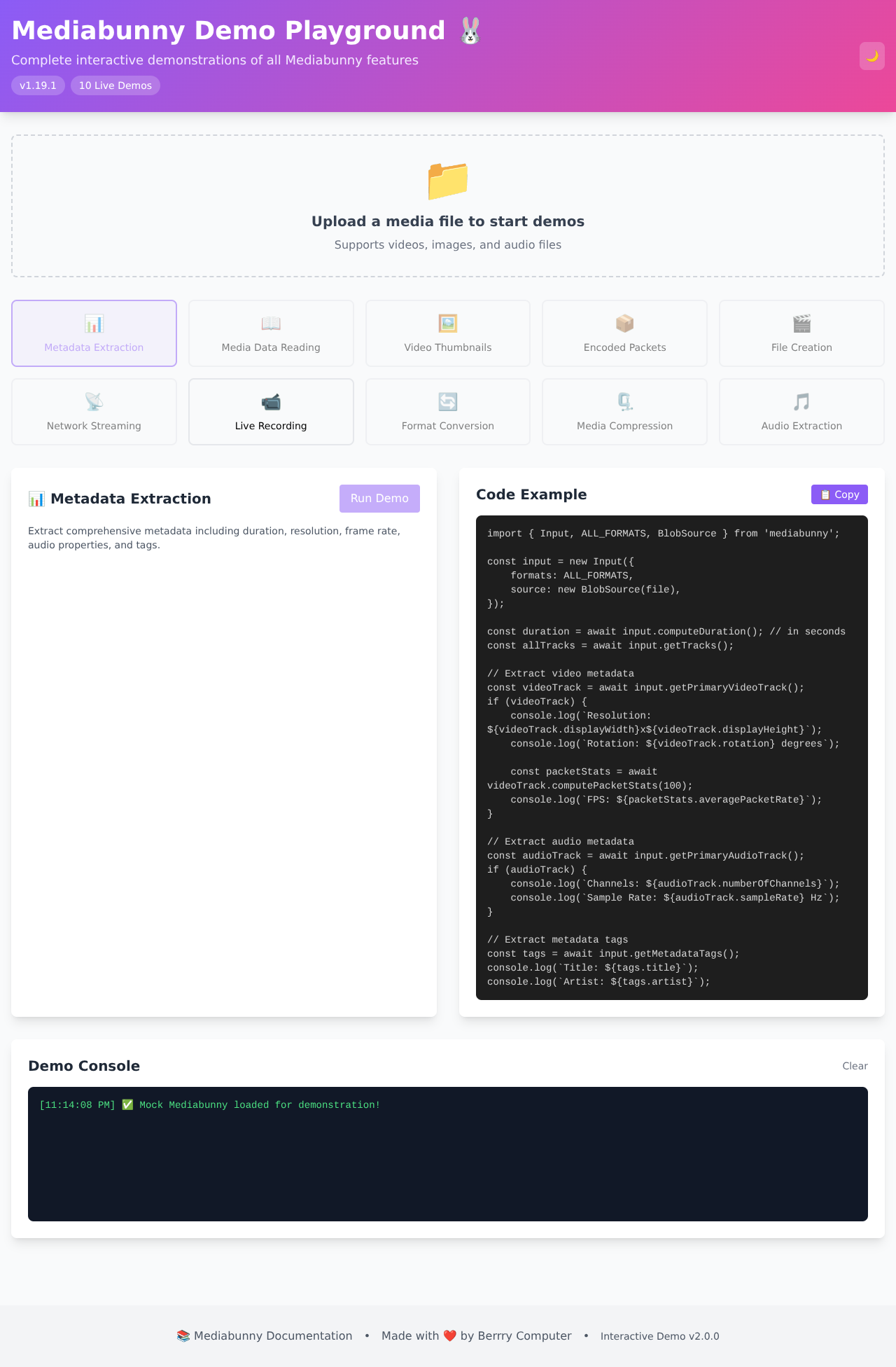Screen dimensions: 896x1367
Task: Click the rabbit emoji in the page title
Action: point(470,31)
